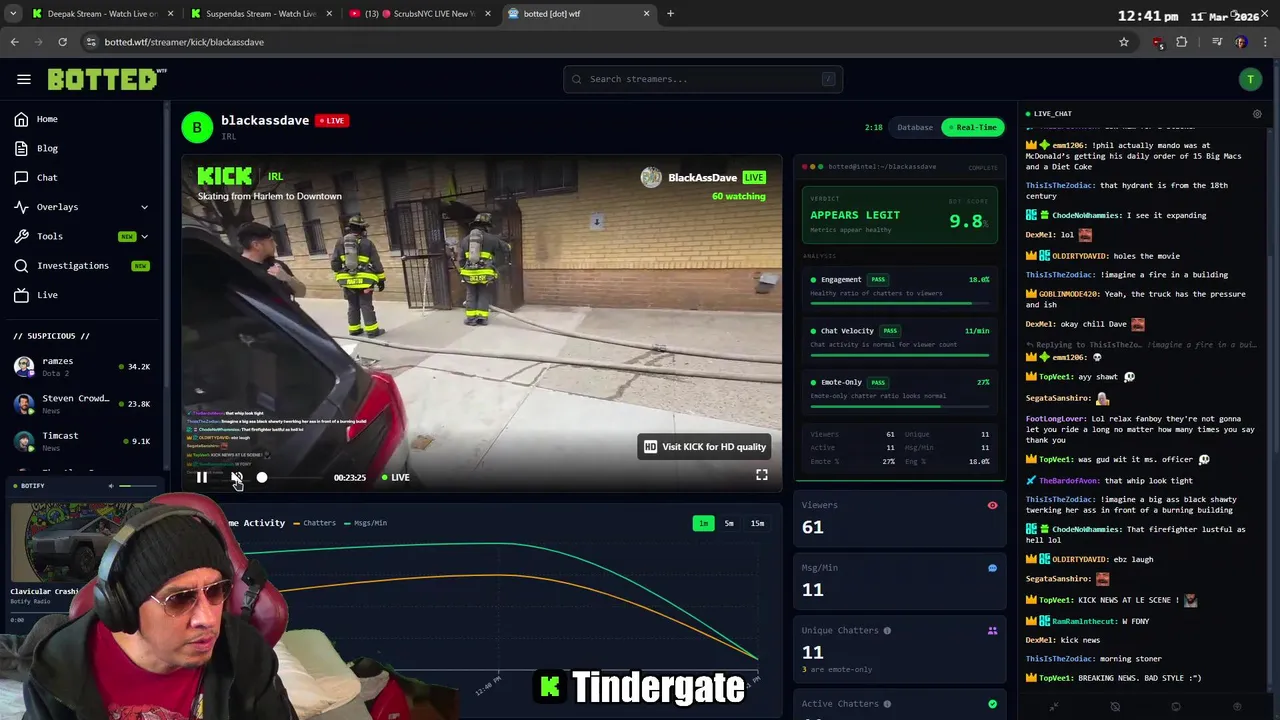Viewport: 1280px width, 720px height.
Task: Bookmark this page with the star
Action: point(1124,42)
